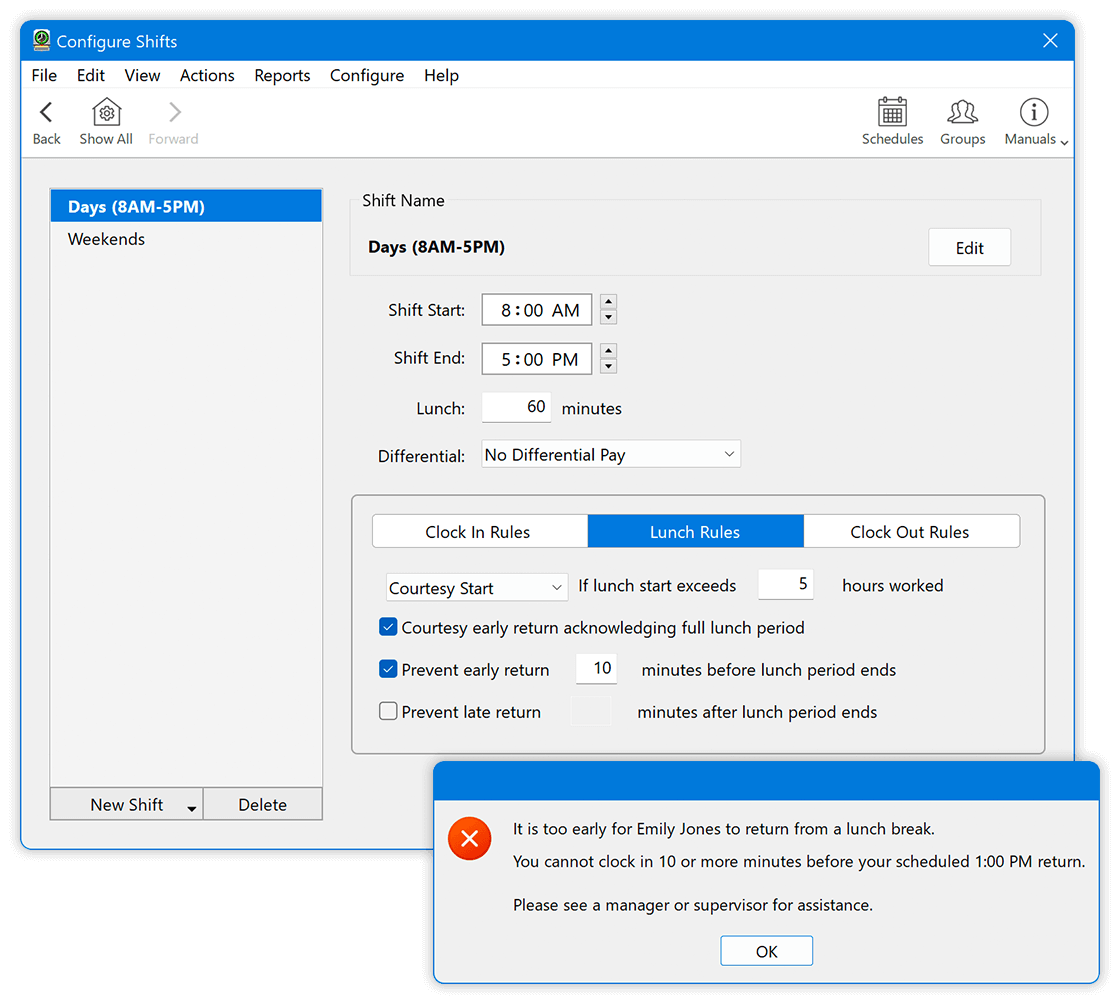Select the Days (8AM-5PM) shift
The image size is (1120, 1004).
point(186,206)
